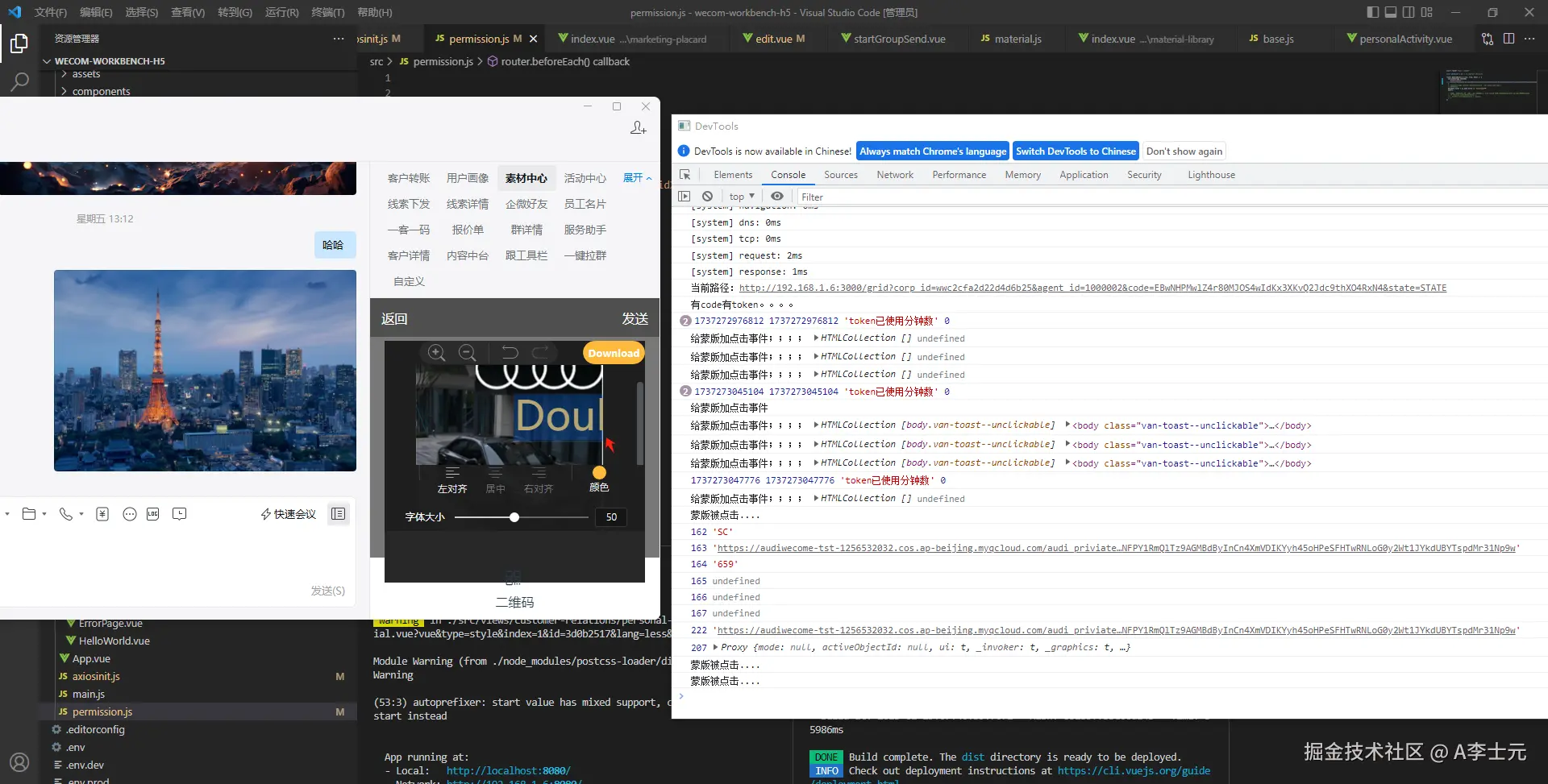Toggle VS Code primary side bar layout icon
The image size is (1548, 784).
pos(1373,12)
